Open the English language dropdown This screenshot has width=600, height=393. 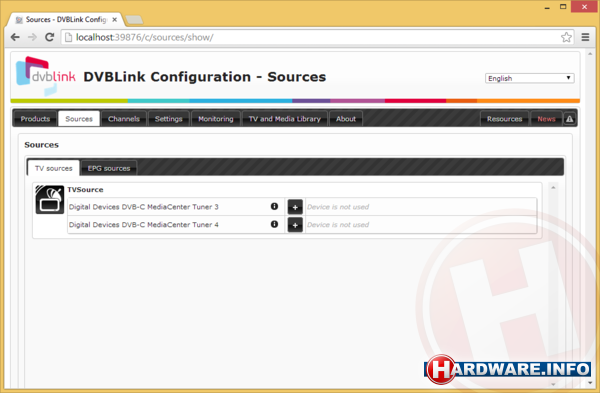tap(530, 78)
